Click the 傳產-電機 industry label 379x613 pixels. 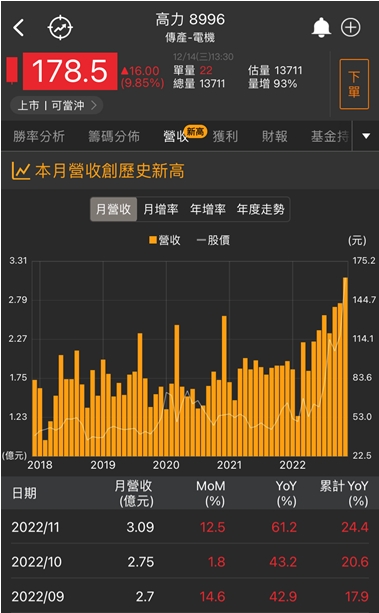(190, 38)
